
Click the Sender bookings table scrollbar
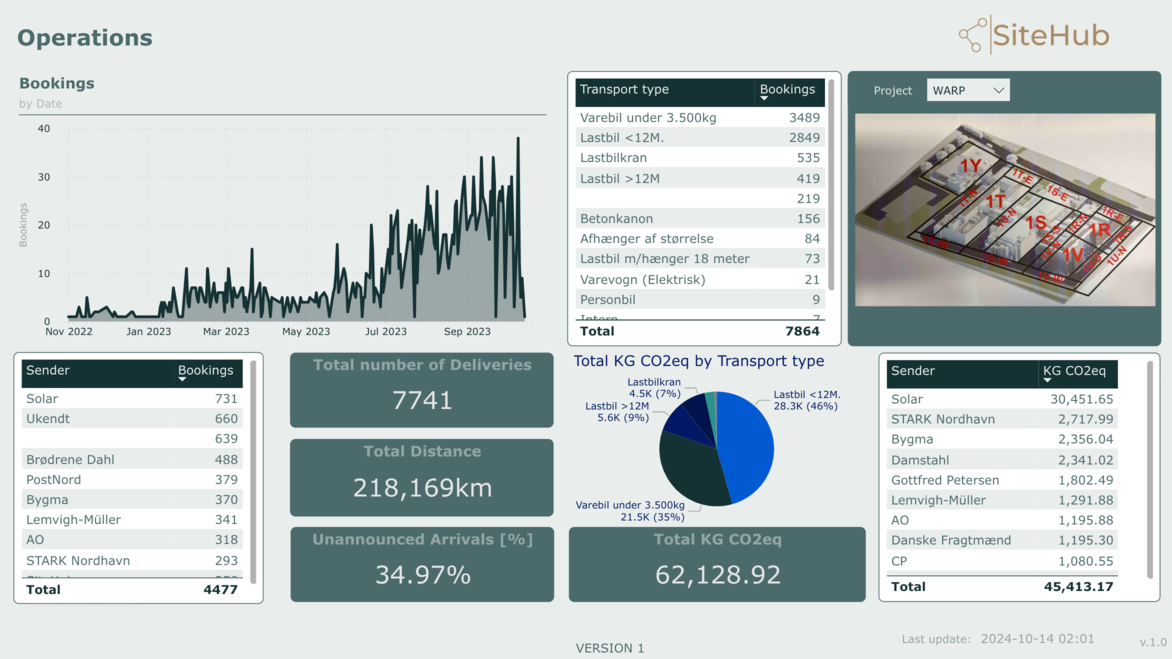tap(253, 470)
